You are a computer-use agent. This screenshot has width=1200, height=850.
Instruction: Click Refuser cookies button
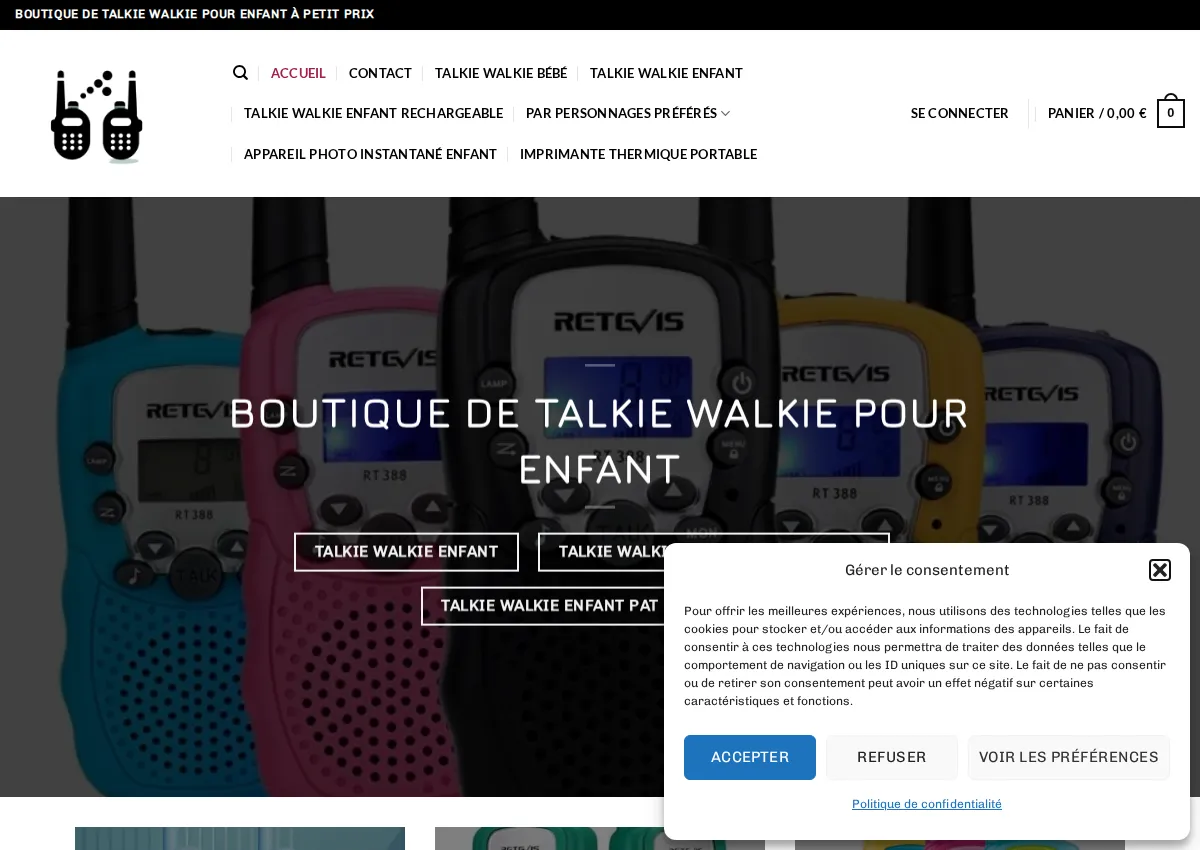click(x=892, y=757)
